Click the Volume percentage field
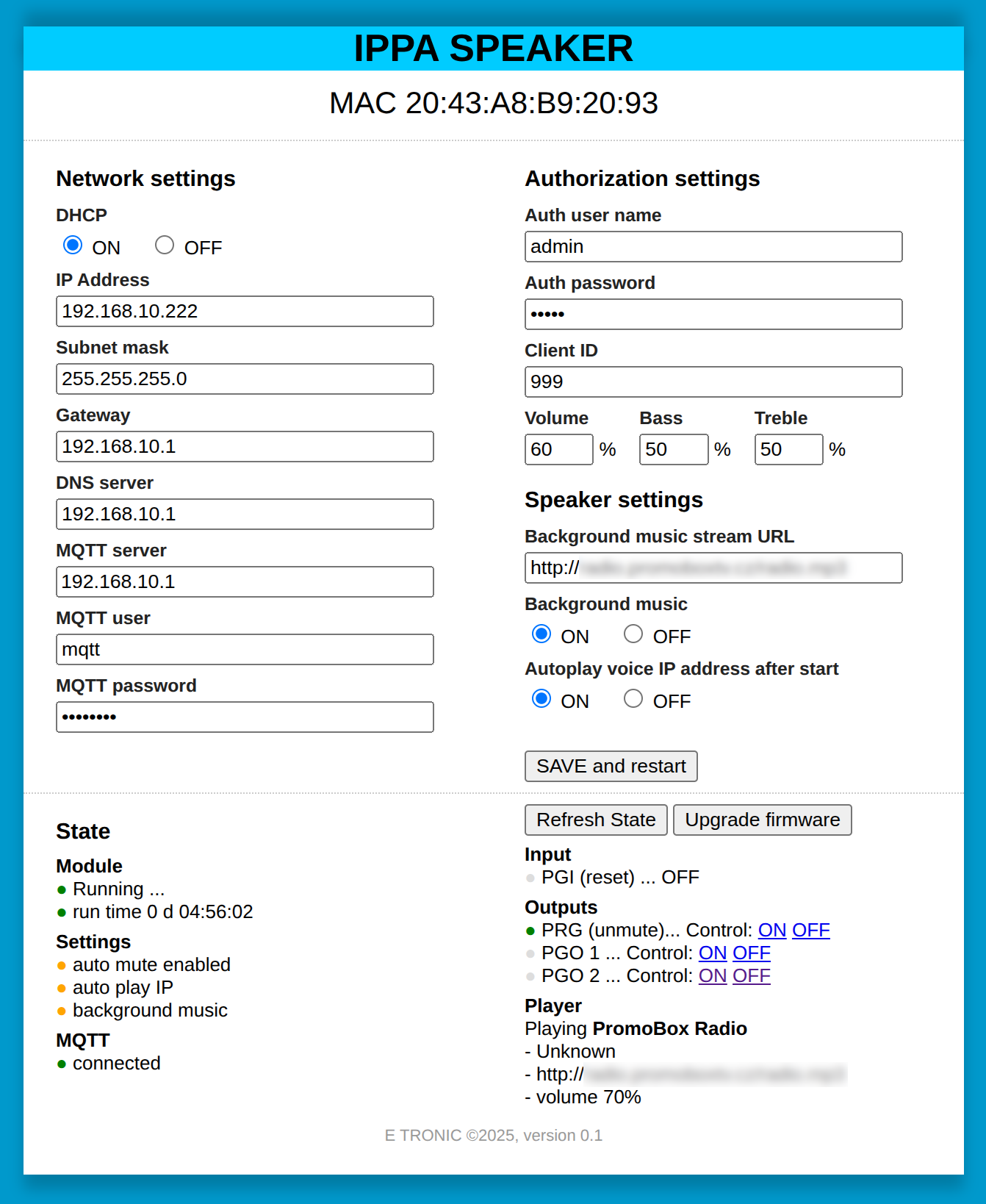986x1204 pixels. (558, 450)
